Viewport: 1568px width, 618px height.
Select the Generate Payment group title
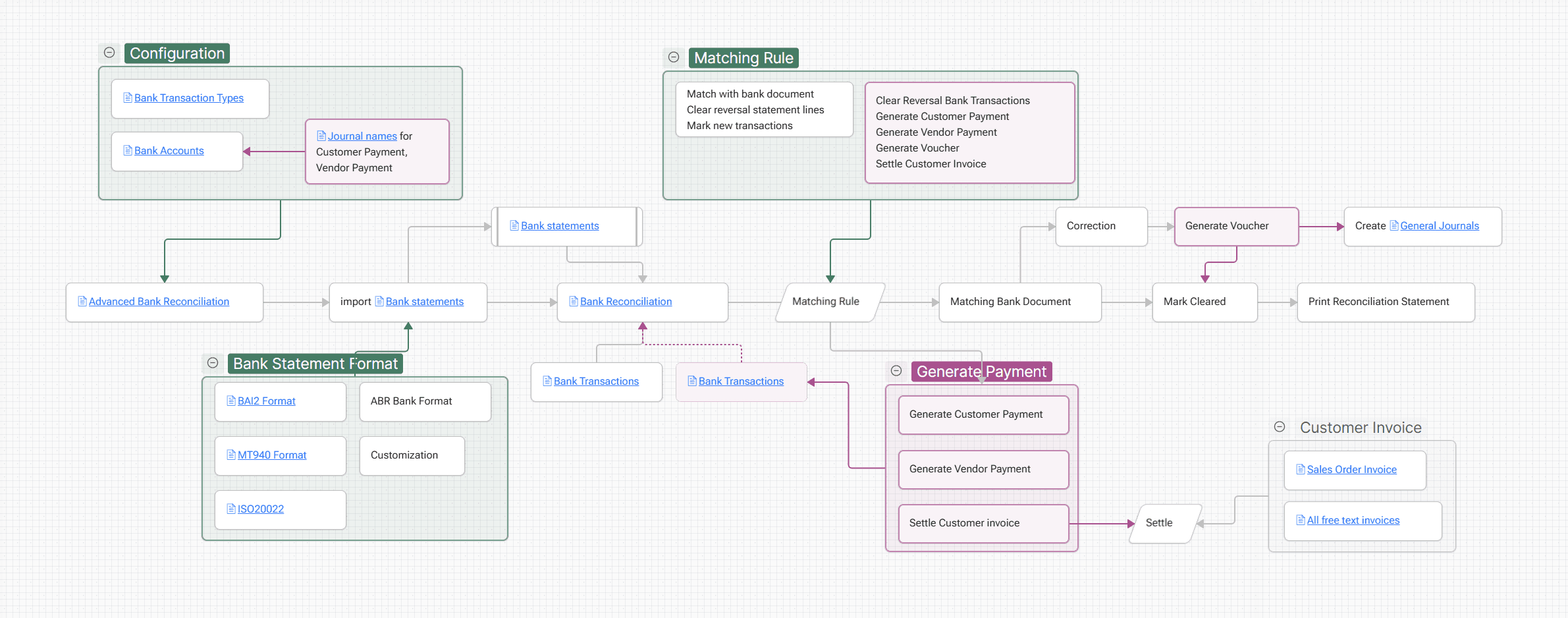coord(981,372)
